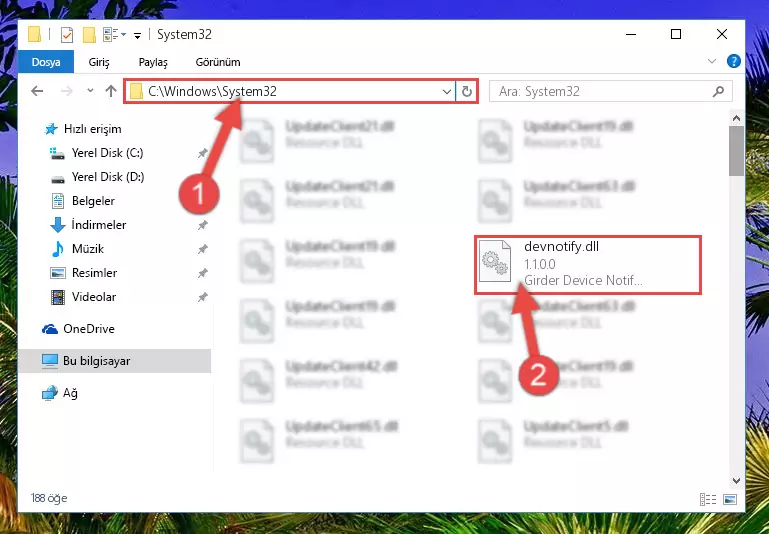Close the System32 window
The width and height of the screenshot is (769, 534).
721,34
